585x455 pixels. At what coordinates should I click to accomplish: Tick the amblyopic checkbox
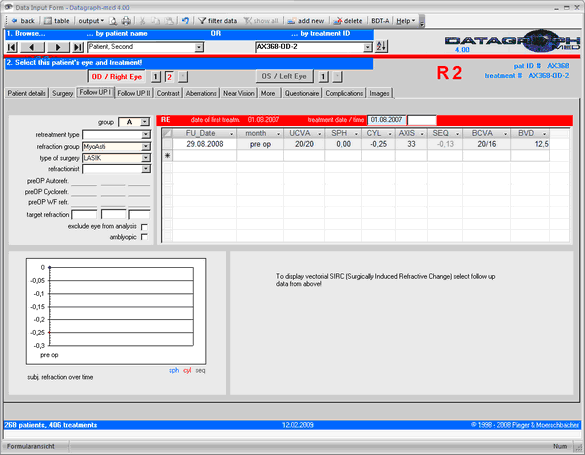click(x=144, y=237)
